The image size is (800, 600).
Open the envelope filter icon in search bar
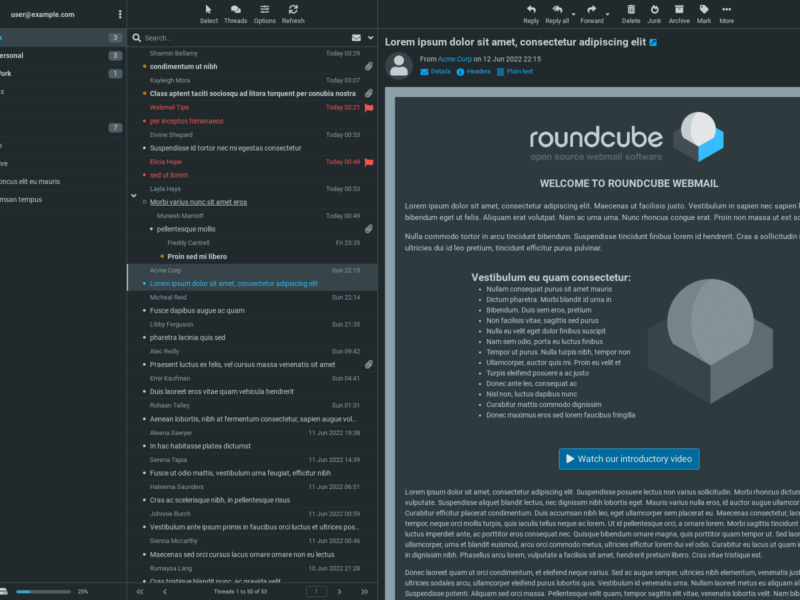point(356,38)
